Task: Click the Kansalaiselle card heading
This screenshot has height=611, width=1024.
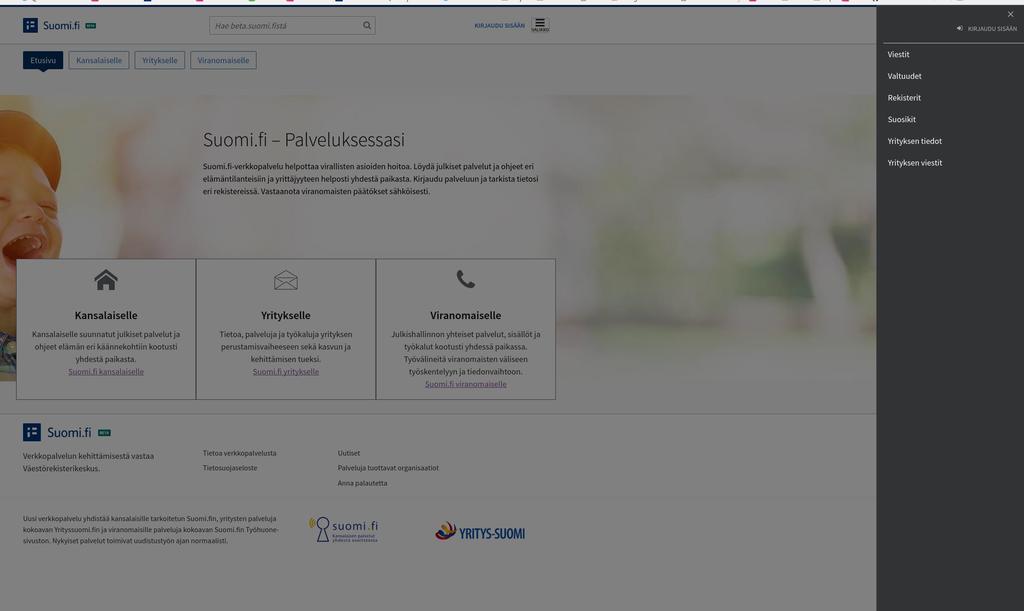Action: (x=106, y=315)
